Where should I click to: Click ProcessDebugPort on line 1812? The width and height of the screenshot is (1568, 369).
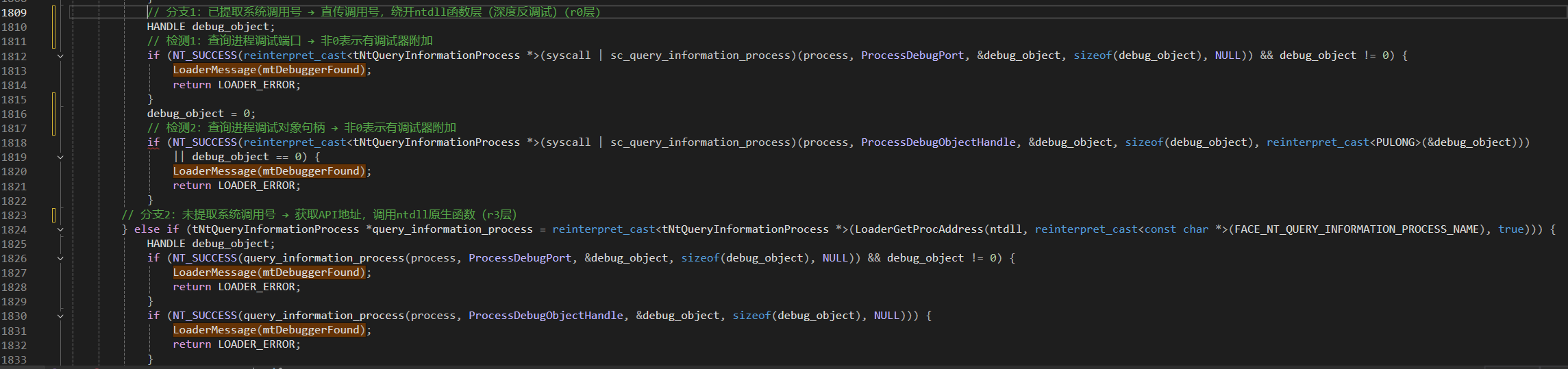[x=912, y=55]
